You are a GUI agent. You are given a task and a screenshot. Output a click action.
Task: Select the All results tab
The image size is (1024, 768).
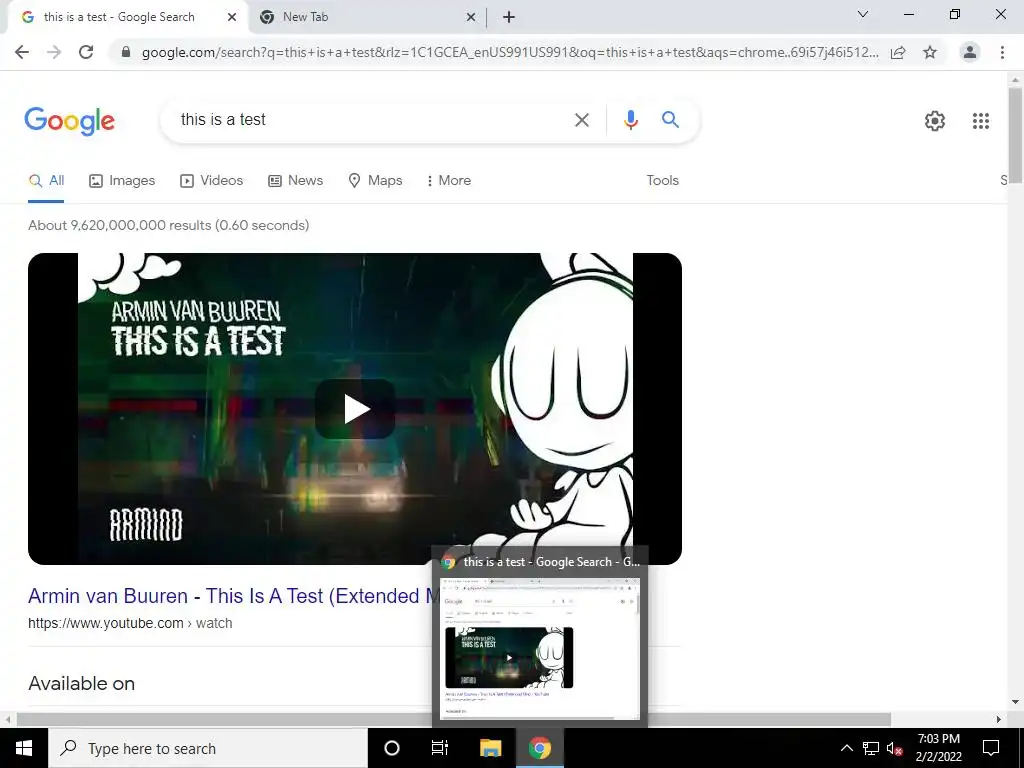tap(46, 181)
